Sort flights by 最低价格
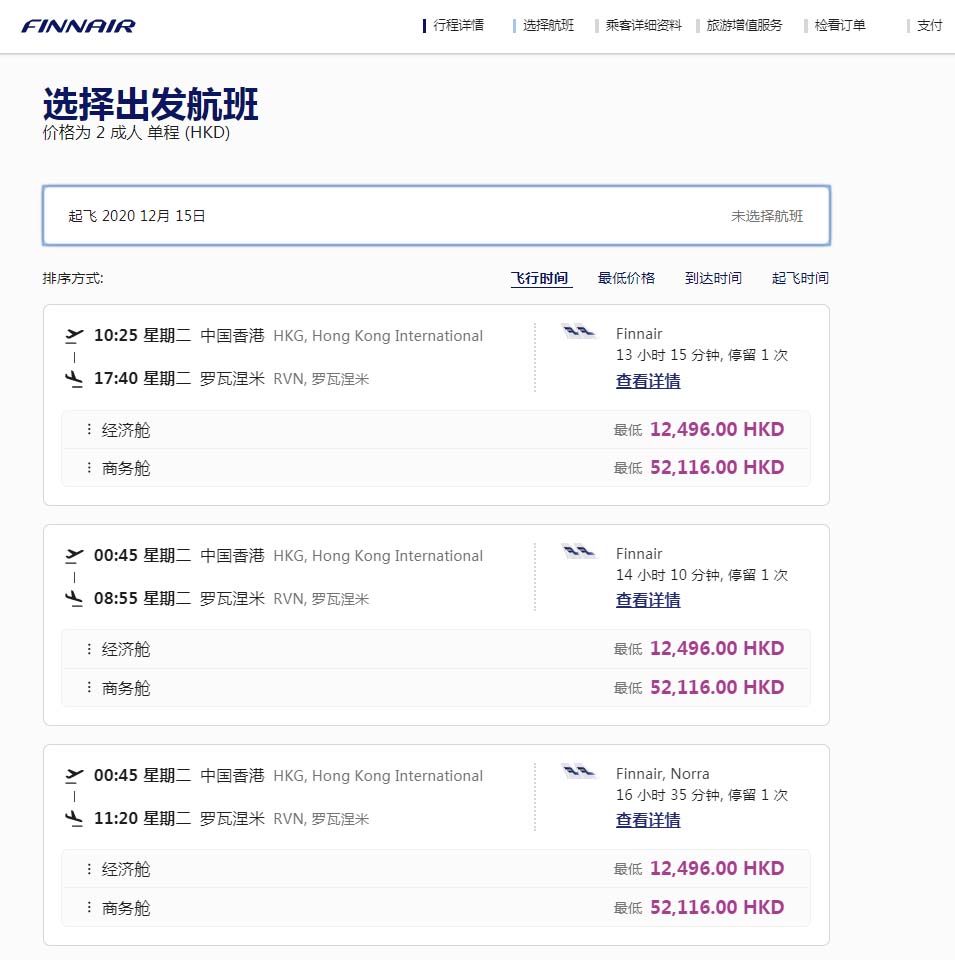This screenshot has width=955, height=960. 626,278
